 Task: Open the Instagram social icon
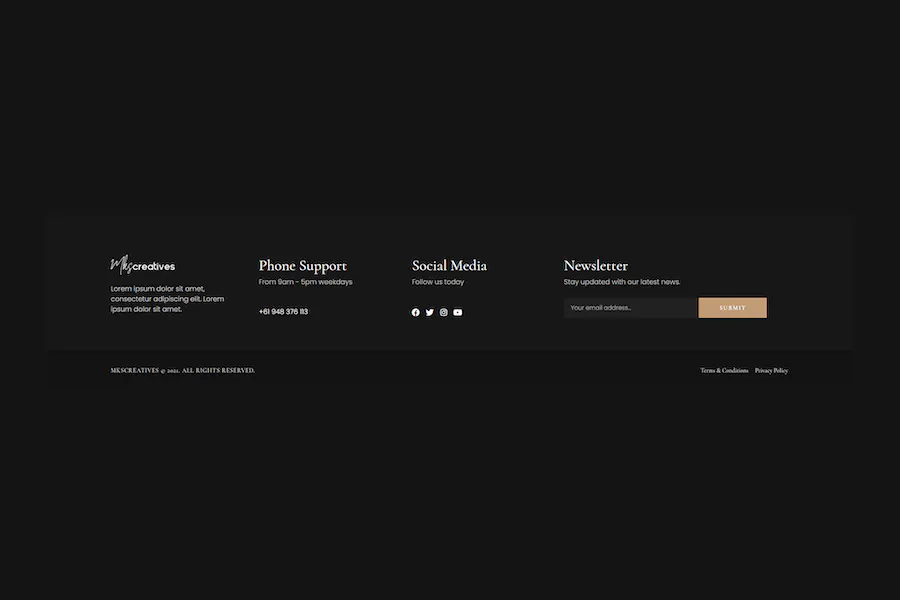(x=444, y=312)
